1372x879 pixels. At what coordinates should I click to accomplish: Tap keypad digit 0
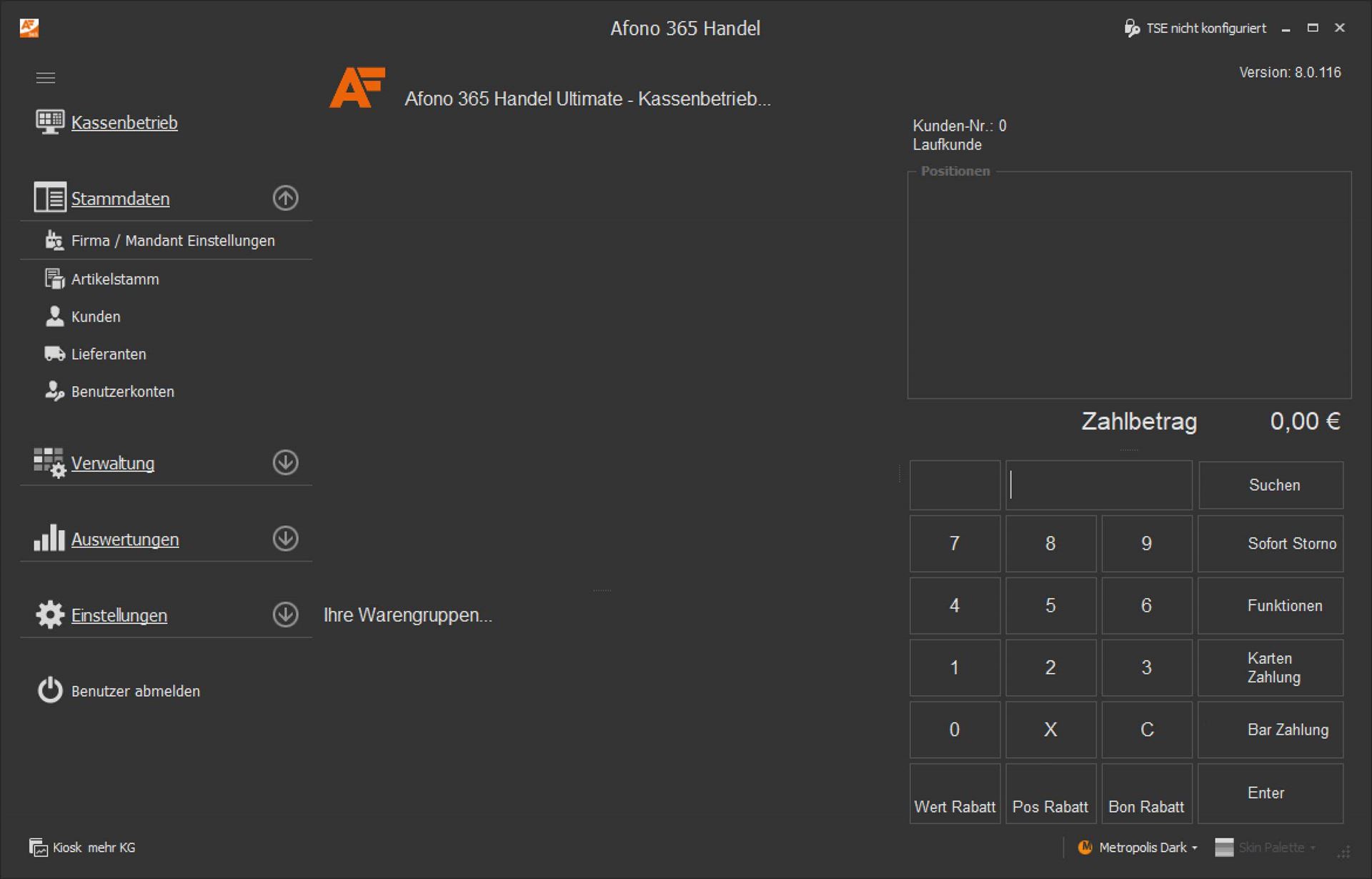pos(955,729)
